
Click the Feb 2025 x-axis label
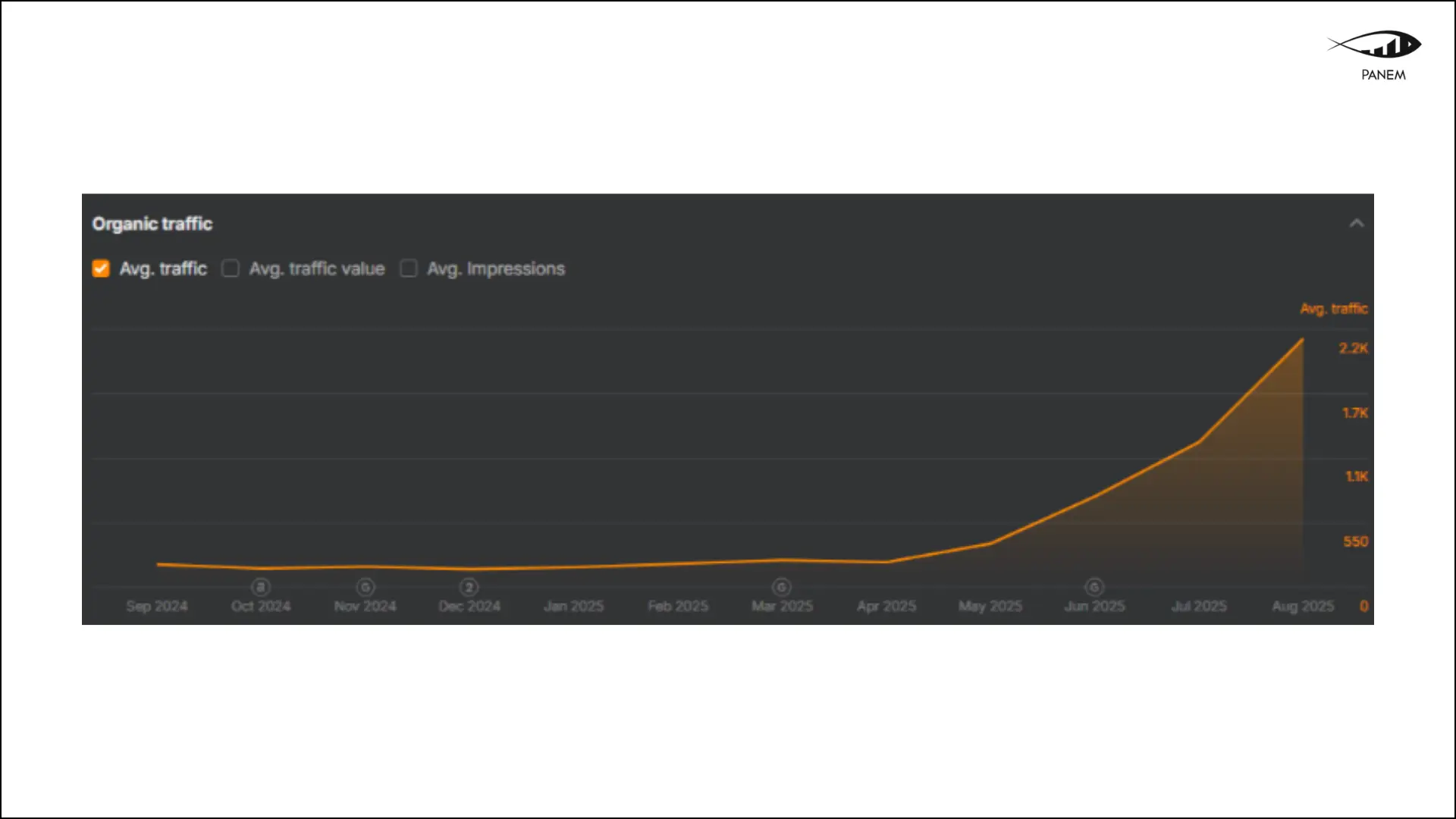(x=678, y=606)
